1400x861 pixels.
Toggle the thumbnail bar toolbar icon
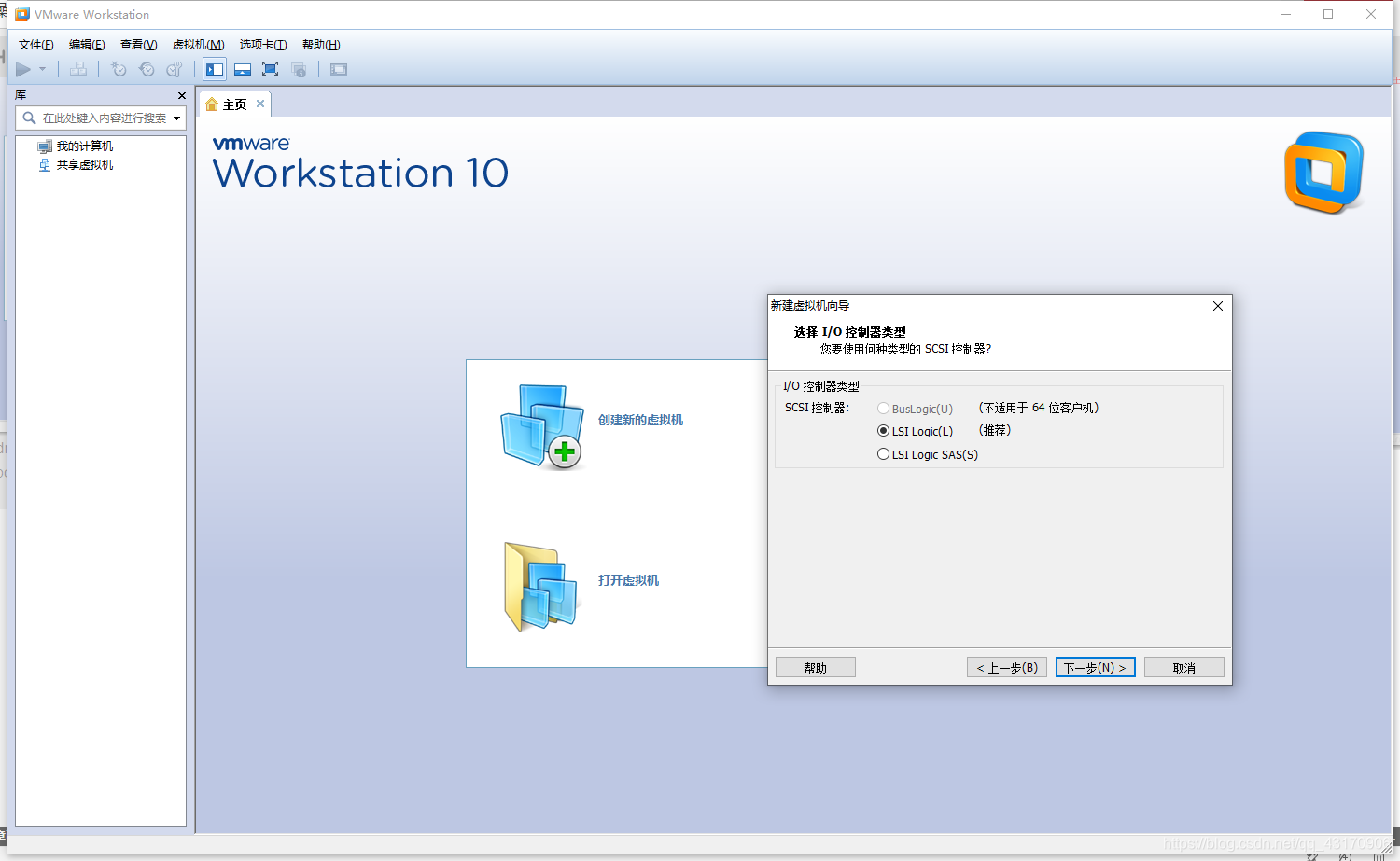(x=243, y=69)
